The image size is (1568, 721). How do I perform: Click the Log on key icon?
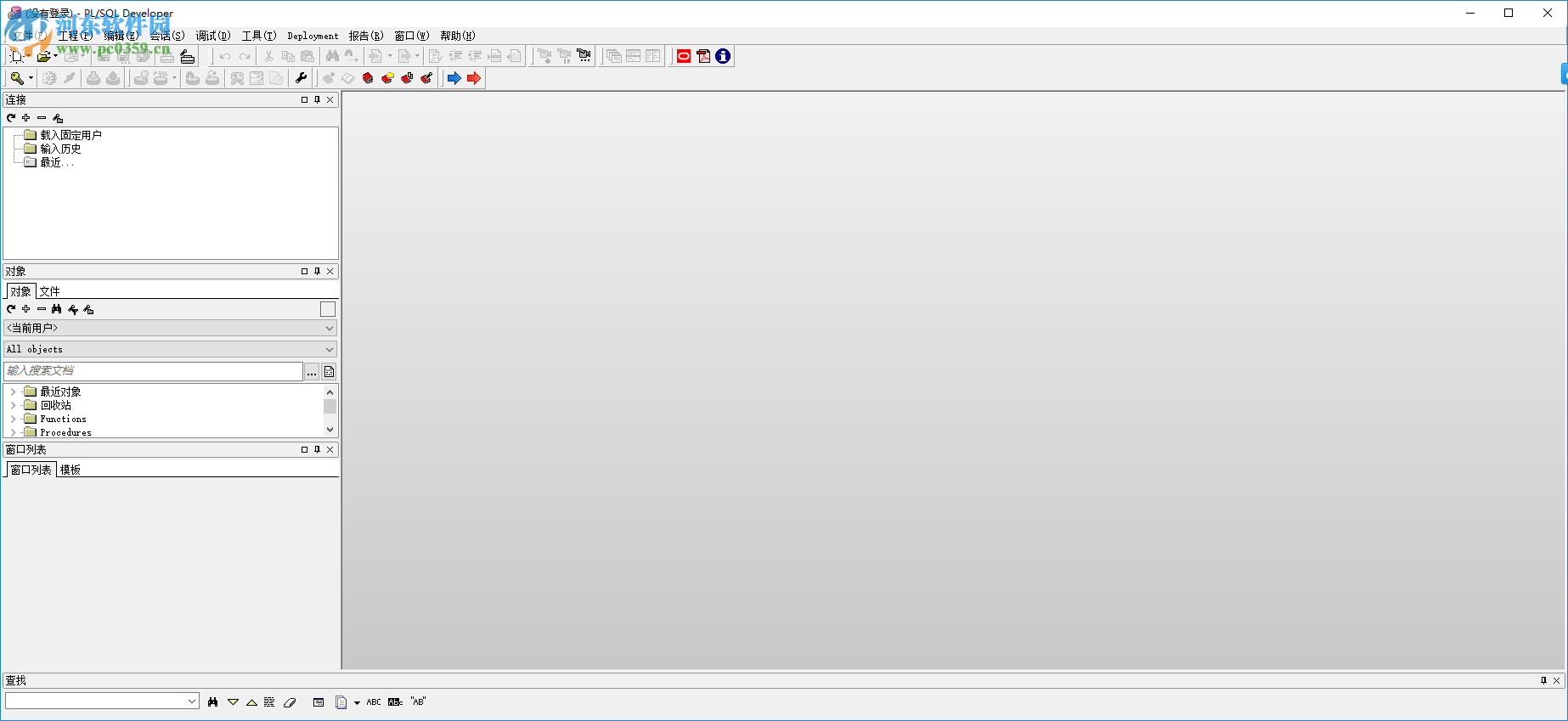pyautogui.click(x=16, y=78)
